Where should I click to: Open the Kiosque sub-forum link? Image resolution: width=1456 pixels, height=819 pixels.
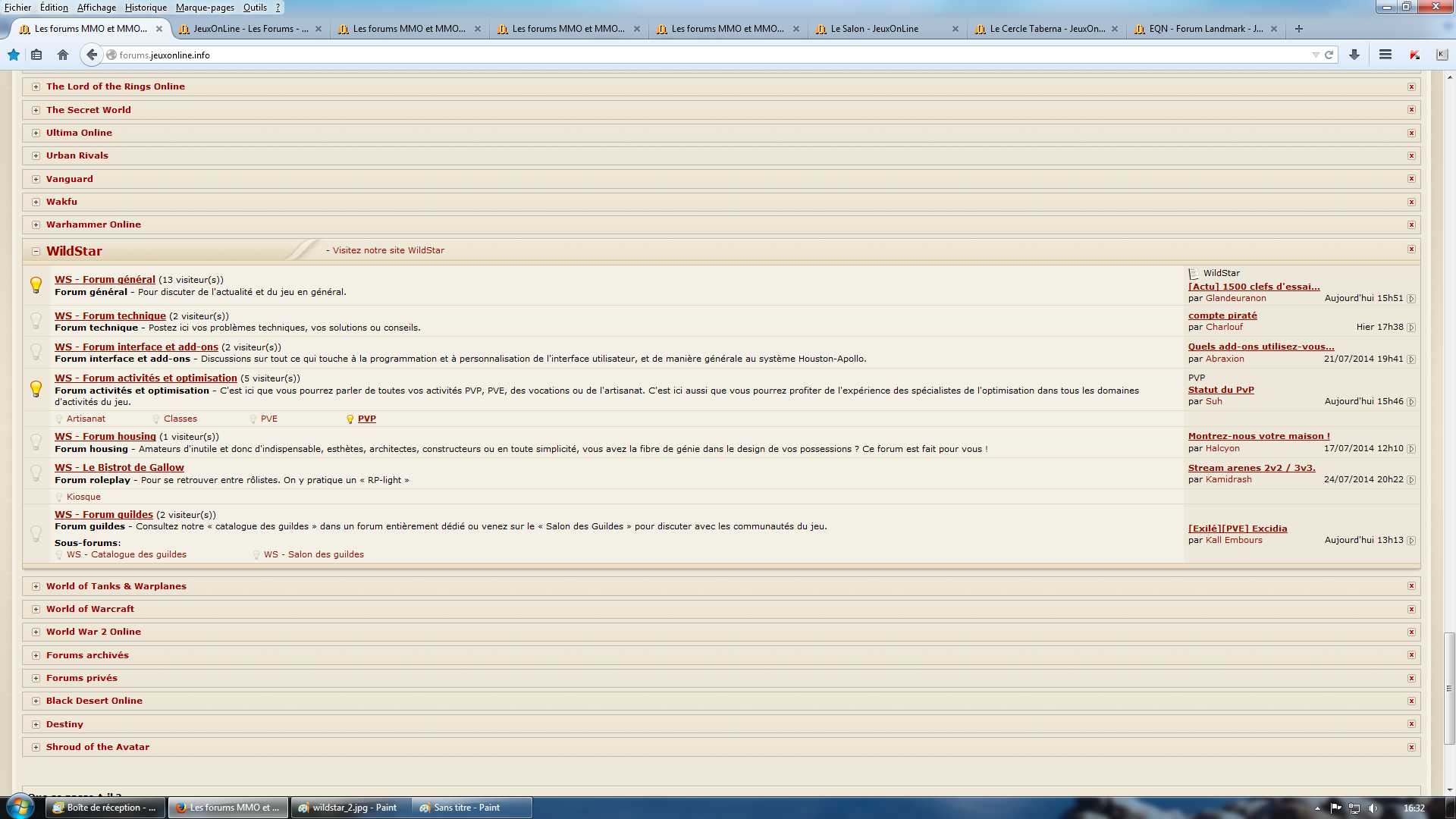[x=83, y=497]
